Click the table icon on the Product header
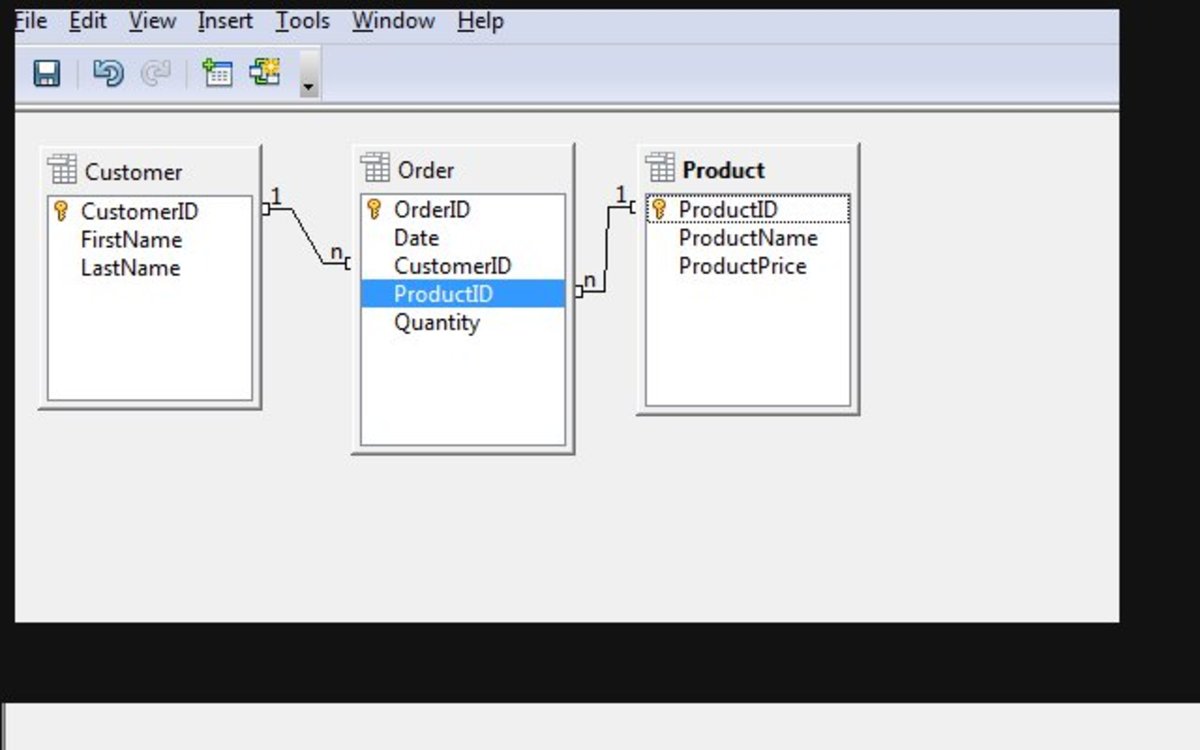The width and height of the screenshot is (1200, 750). [660, 169]
